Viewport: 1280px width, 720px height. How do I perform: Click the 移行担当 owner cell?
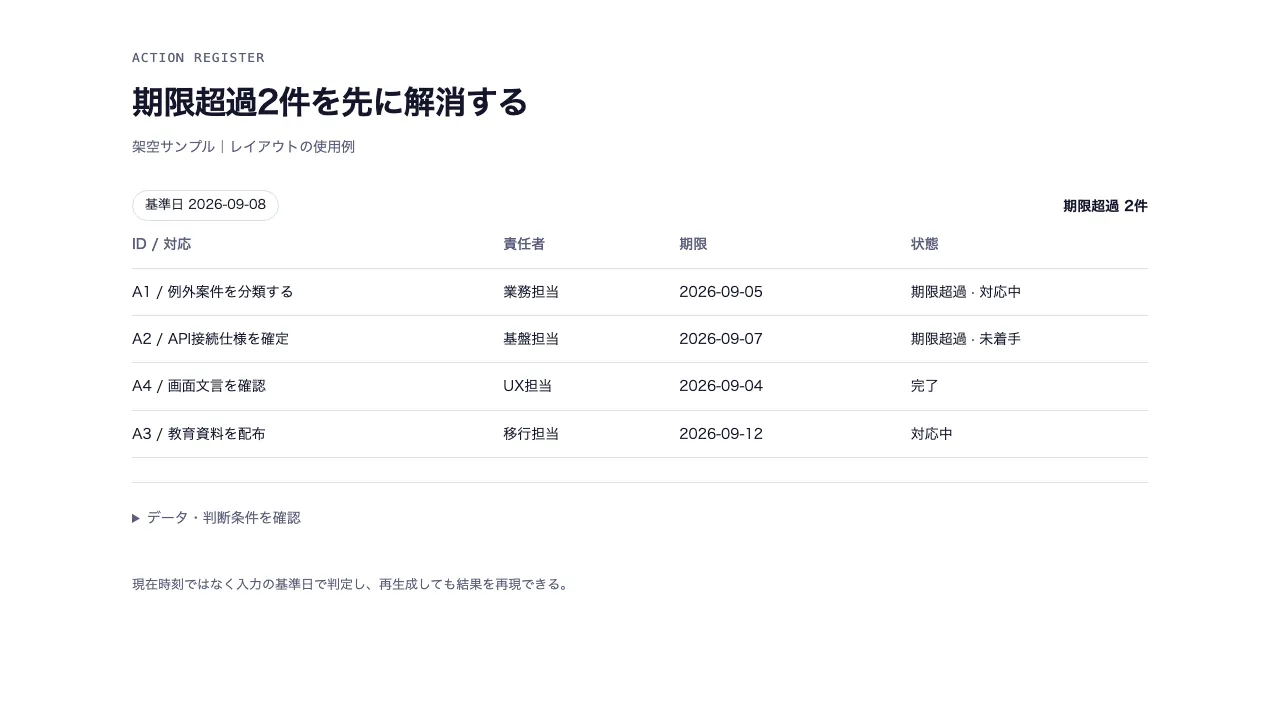531,434
